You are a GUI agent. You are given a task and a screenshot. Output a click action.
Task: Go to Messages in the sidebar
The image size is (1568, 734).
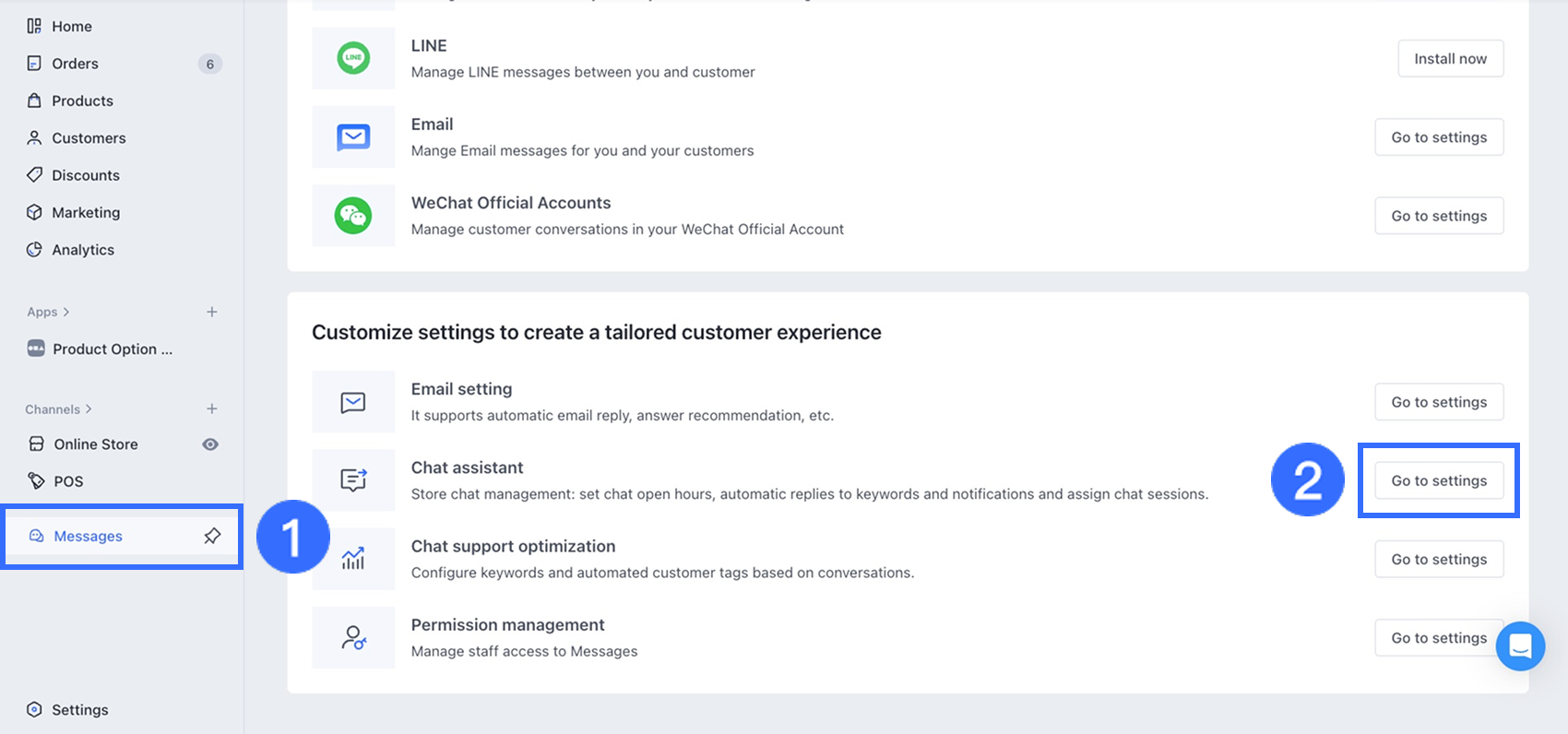pyautogui.click(x=88, y=537)
